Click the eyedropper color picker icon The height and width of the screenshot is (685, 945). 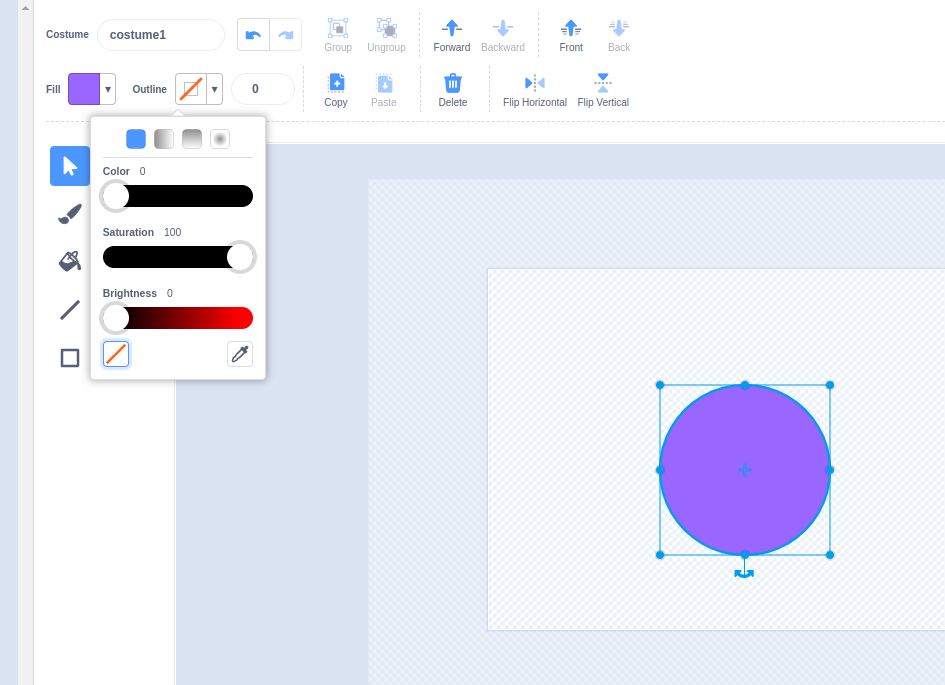(240, 354)
